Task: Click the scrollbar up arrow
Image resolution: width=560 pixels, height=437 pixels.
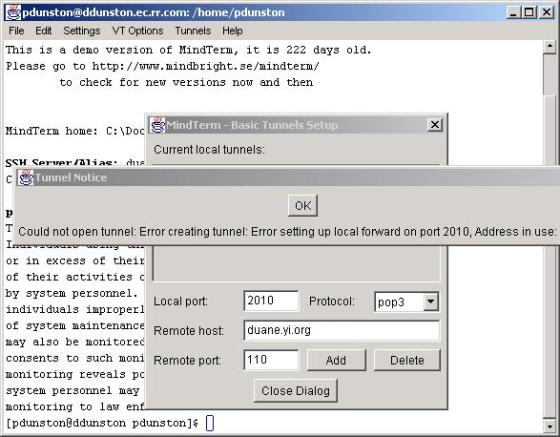Action: (550, 46)
